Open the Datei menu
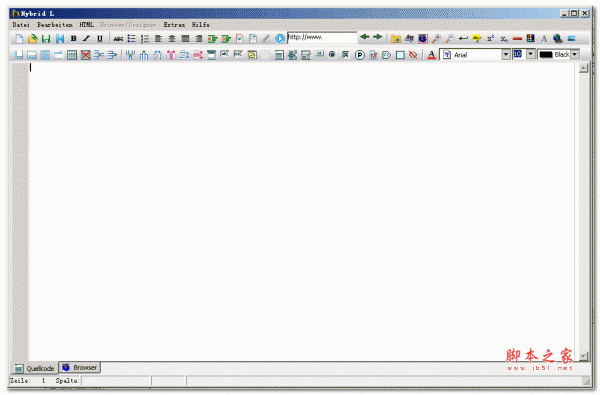Viewport: 600px width, 395px height. pos(21,24)
